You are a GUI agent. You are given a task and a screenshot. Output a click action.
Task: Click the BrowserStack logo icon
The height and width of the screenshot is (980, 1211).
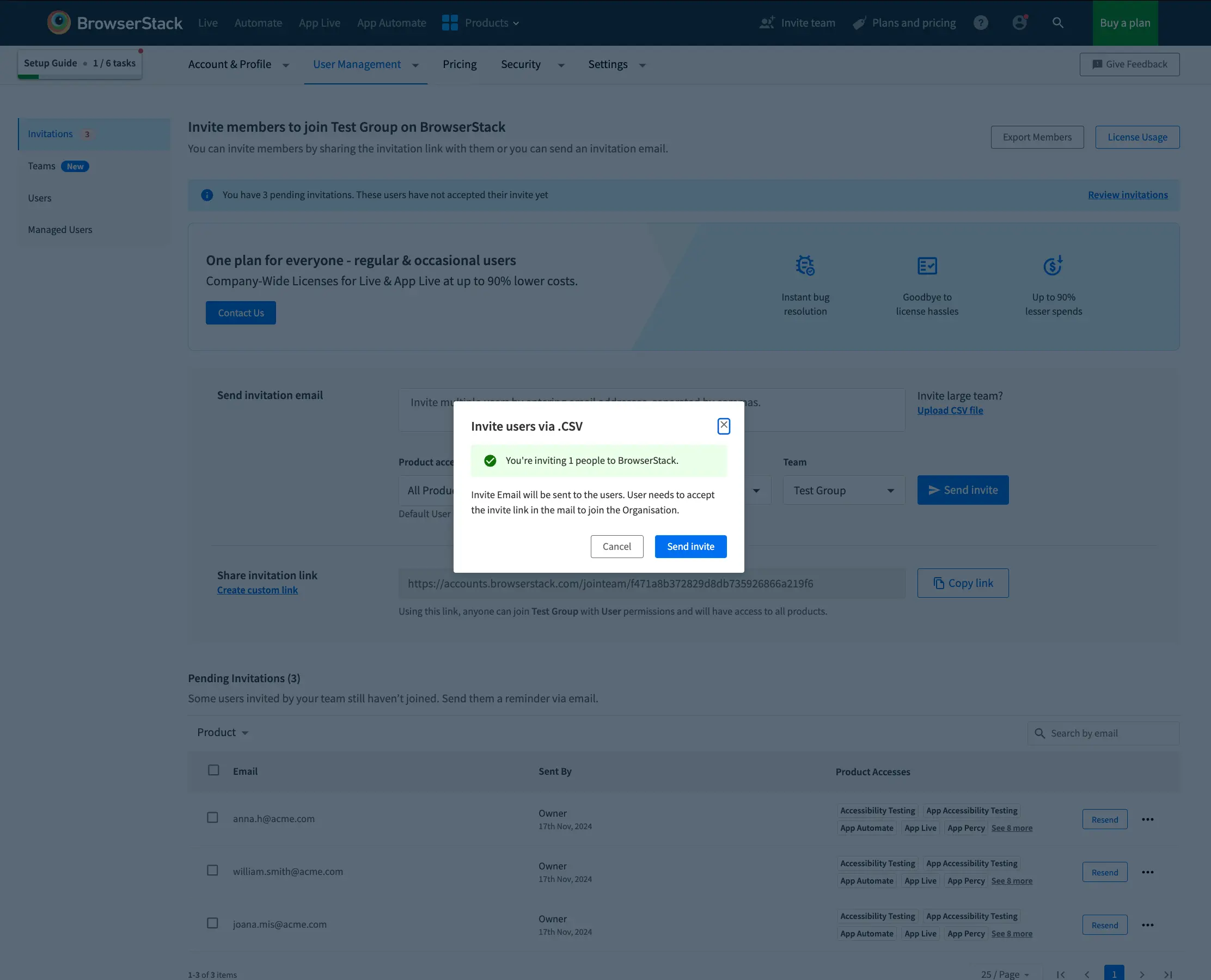[x=59, y=22]
